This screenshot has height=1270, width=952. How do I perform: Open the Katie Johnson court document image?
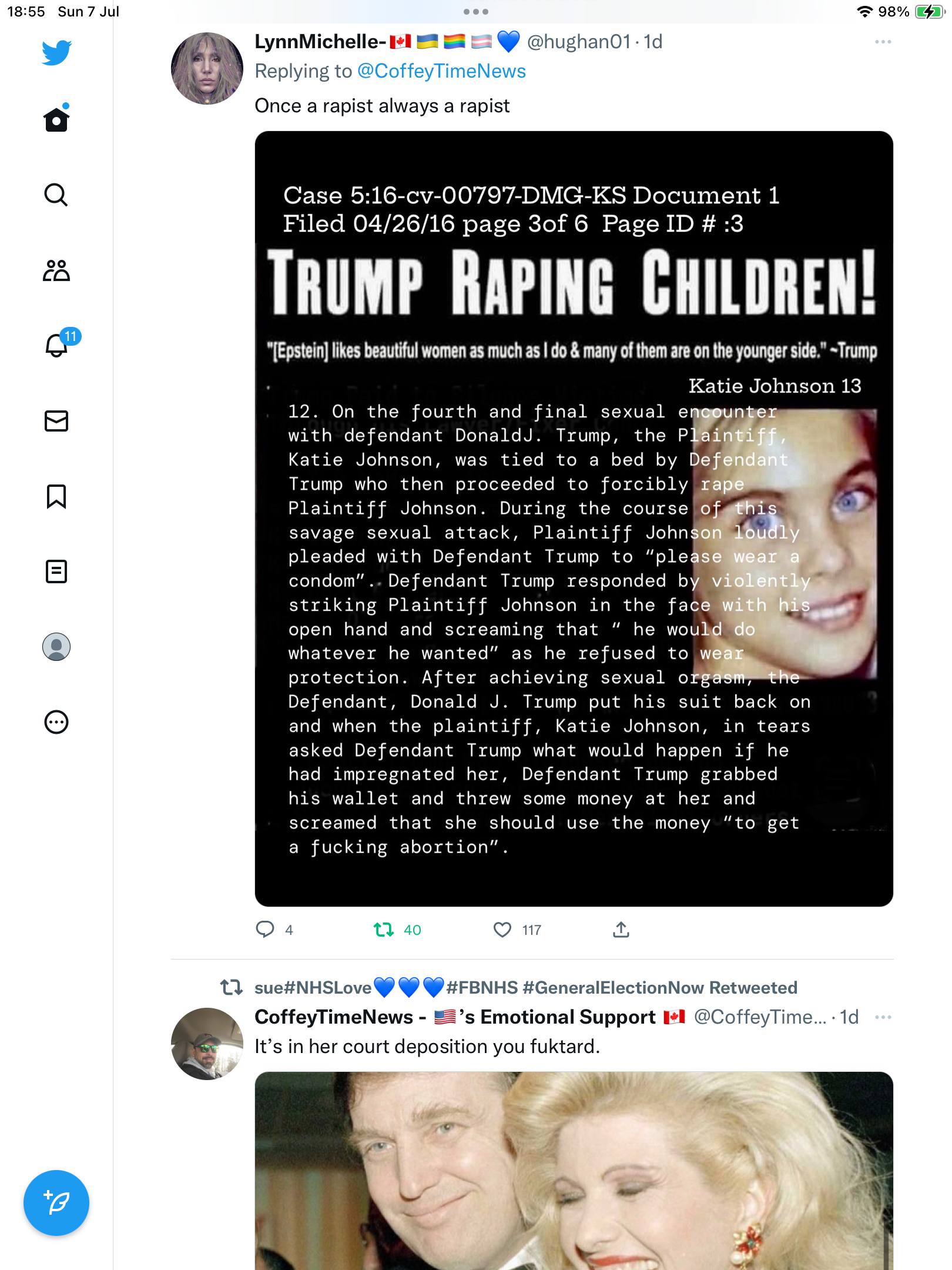pyautogui.click(x=574, y=519)
